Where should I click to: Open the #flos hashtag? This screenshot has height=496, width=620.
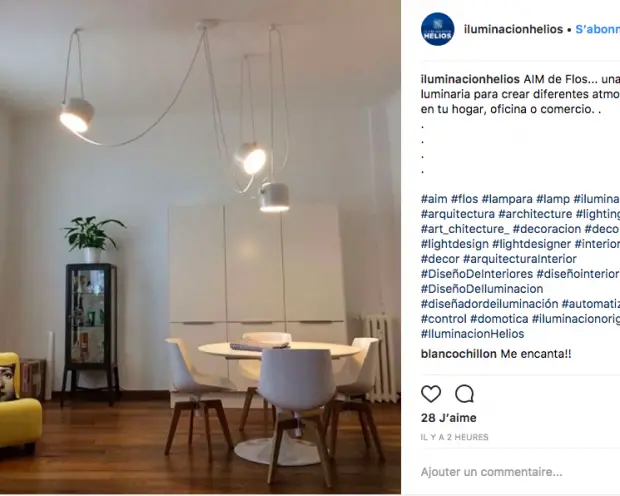464,199
